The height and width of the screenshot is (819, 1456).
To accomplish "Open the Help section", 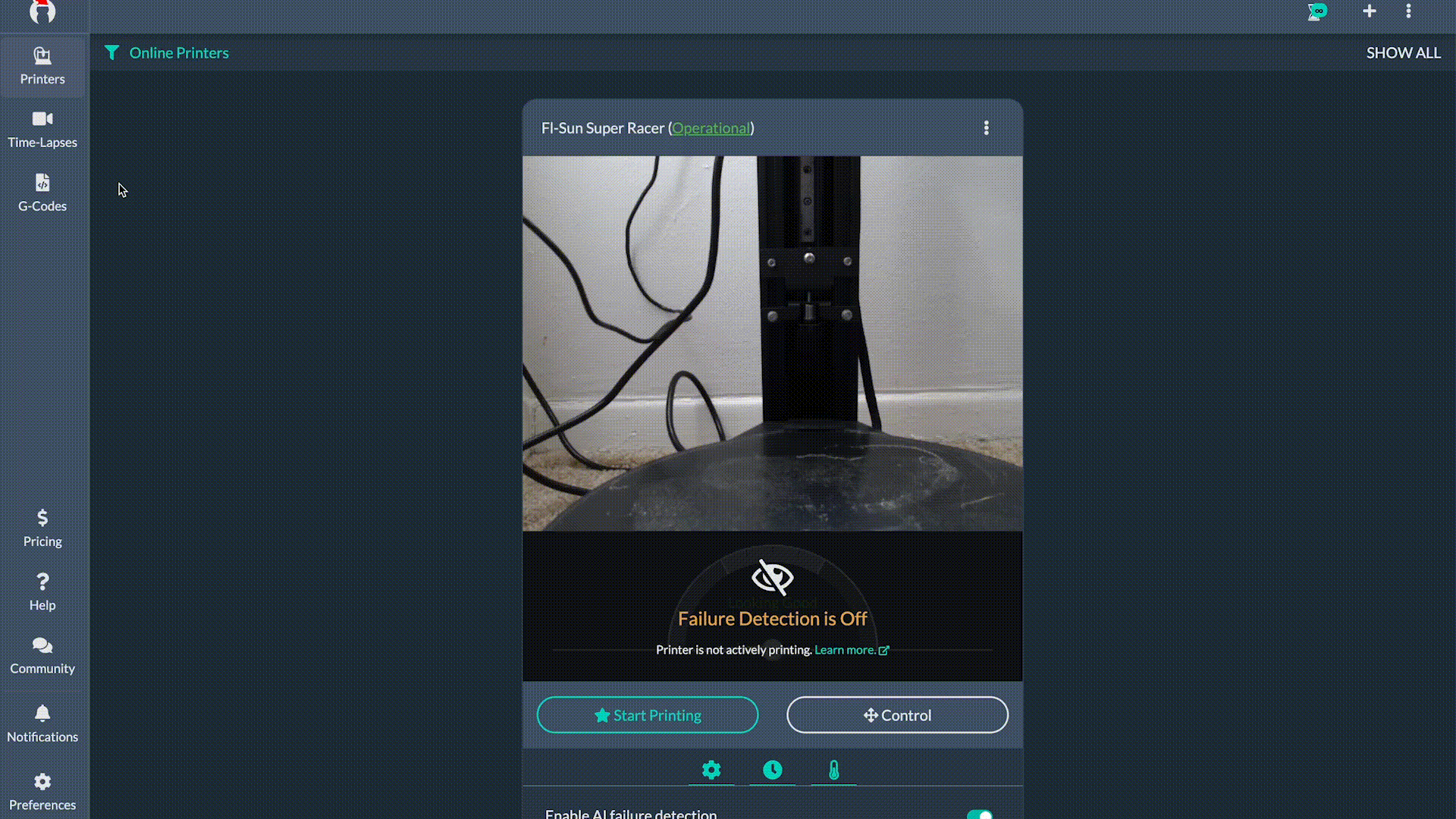I will 42,593.
